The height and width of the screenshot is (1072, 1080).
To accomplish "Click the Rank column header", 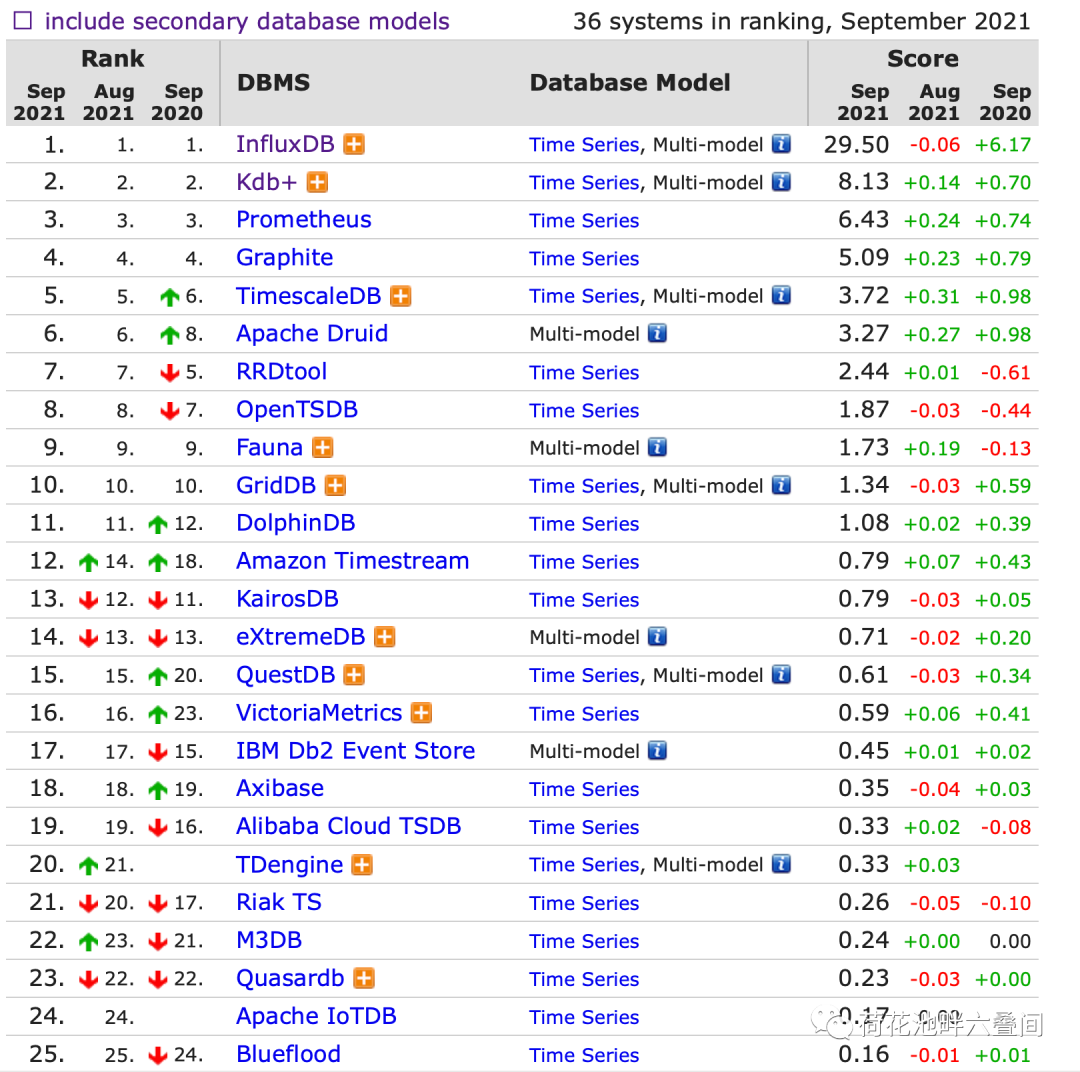I will click(113, 59).
